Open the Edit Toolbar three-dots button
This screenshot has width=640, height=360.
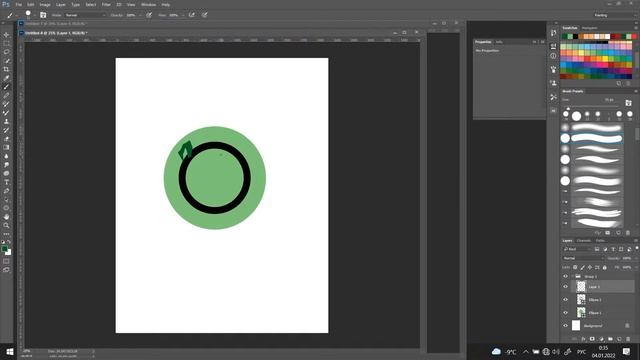[6, 234]
